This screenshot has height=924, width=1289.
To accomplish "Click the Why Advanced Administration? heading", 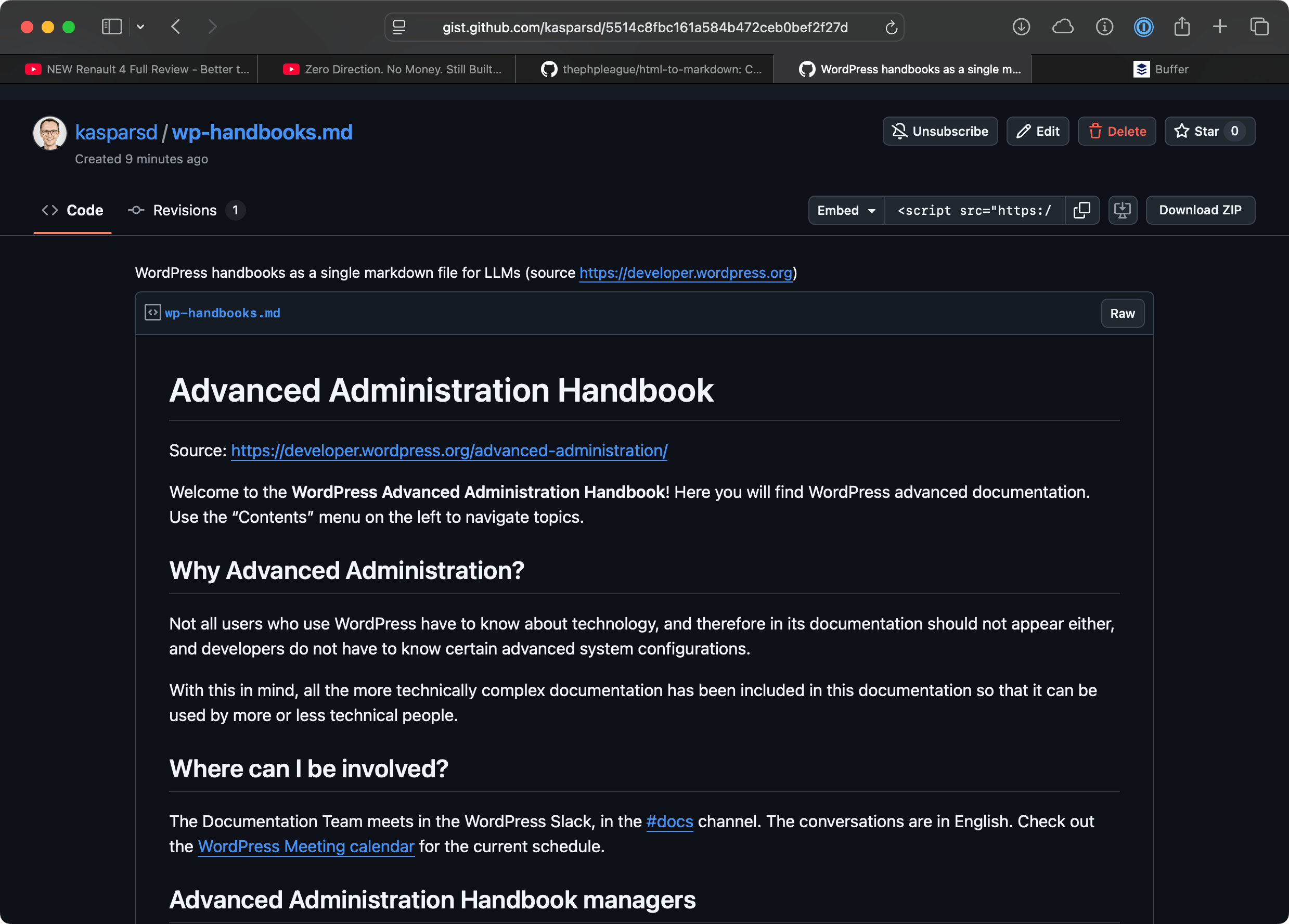I will tap(346, 570).
